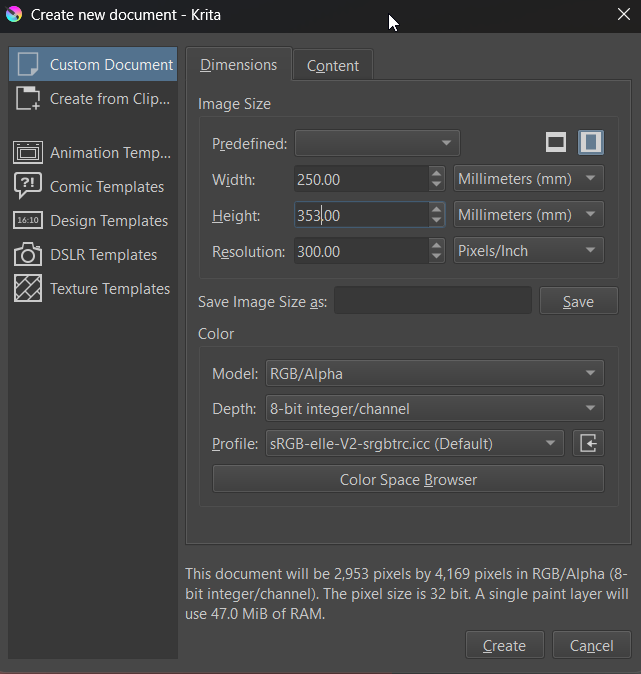Open the Color Space Browser

408,479
